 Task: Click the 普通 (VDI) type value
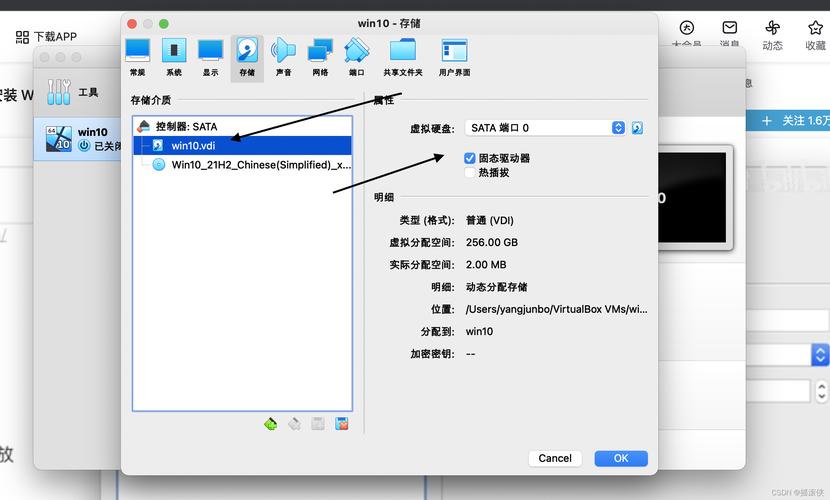click(x=490, y=220)
